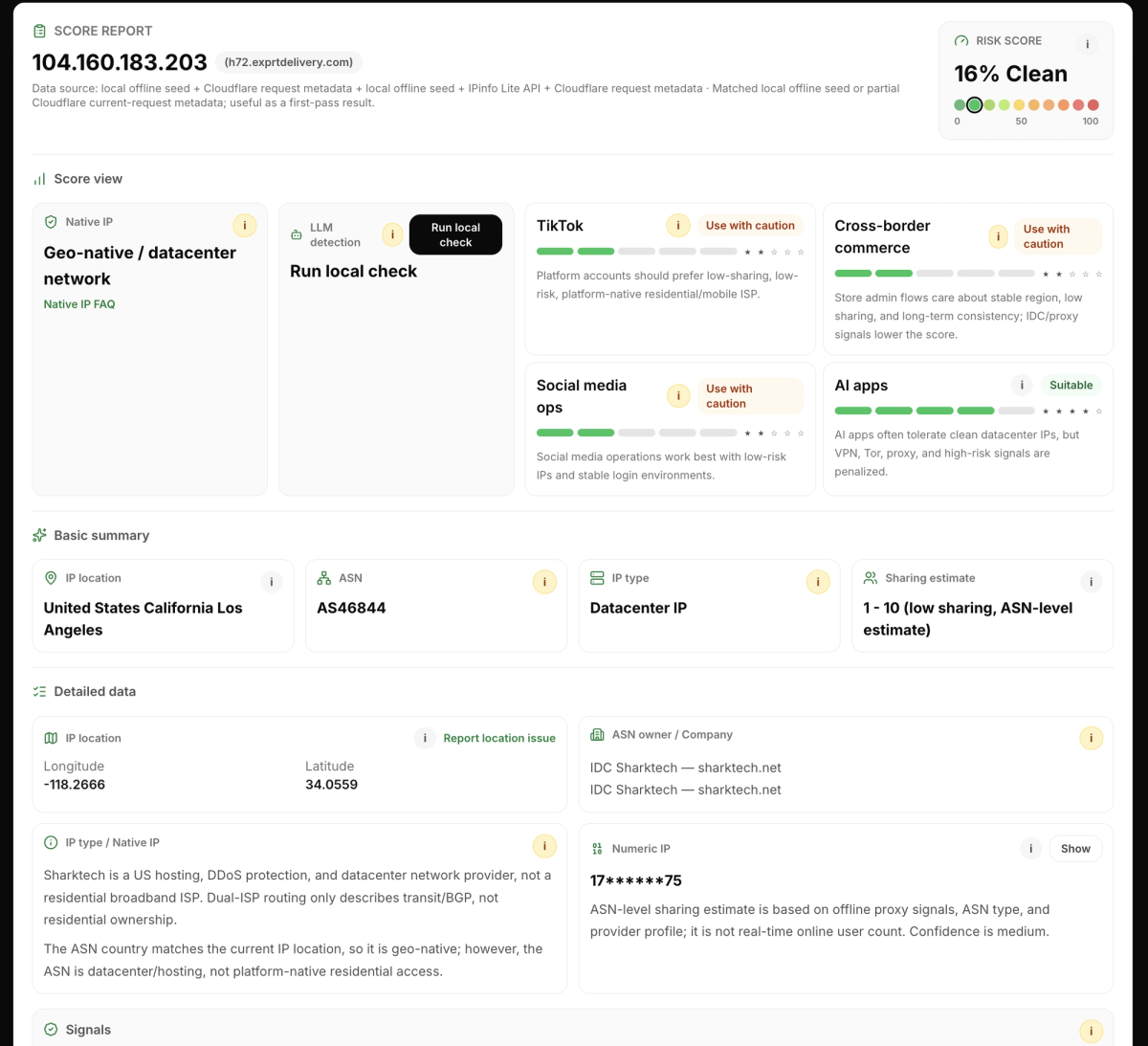Click Cross-border commerce info icon
The height and width of the screenshot is (1046, 1148).
(x=999, y=236)
